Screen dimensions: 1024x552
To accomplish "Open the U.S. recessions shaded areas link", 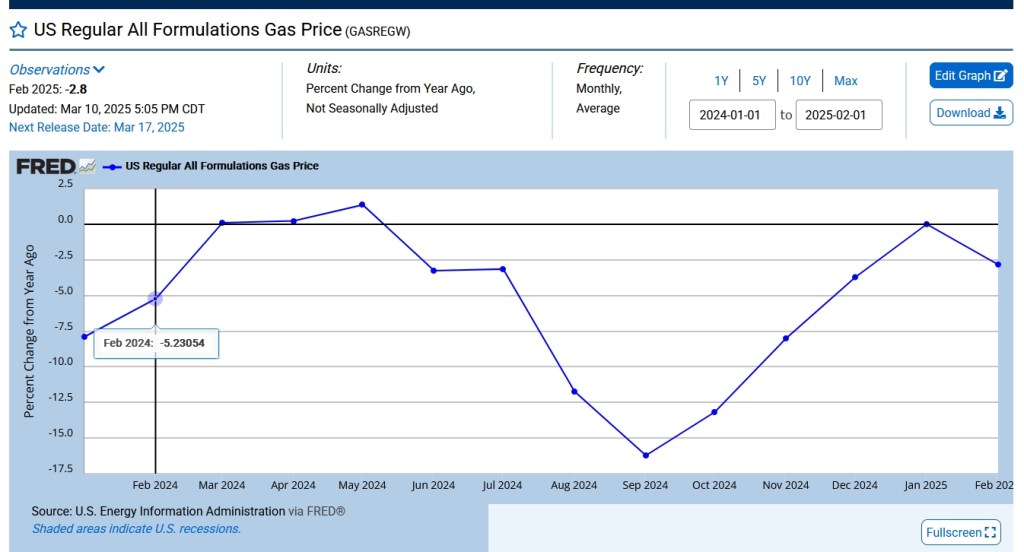I will (x=136, y=528).
